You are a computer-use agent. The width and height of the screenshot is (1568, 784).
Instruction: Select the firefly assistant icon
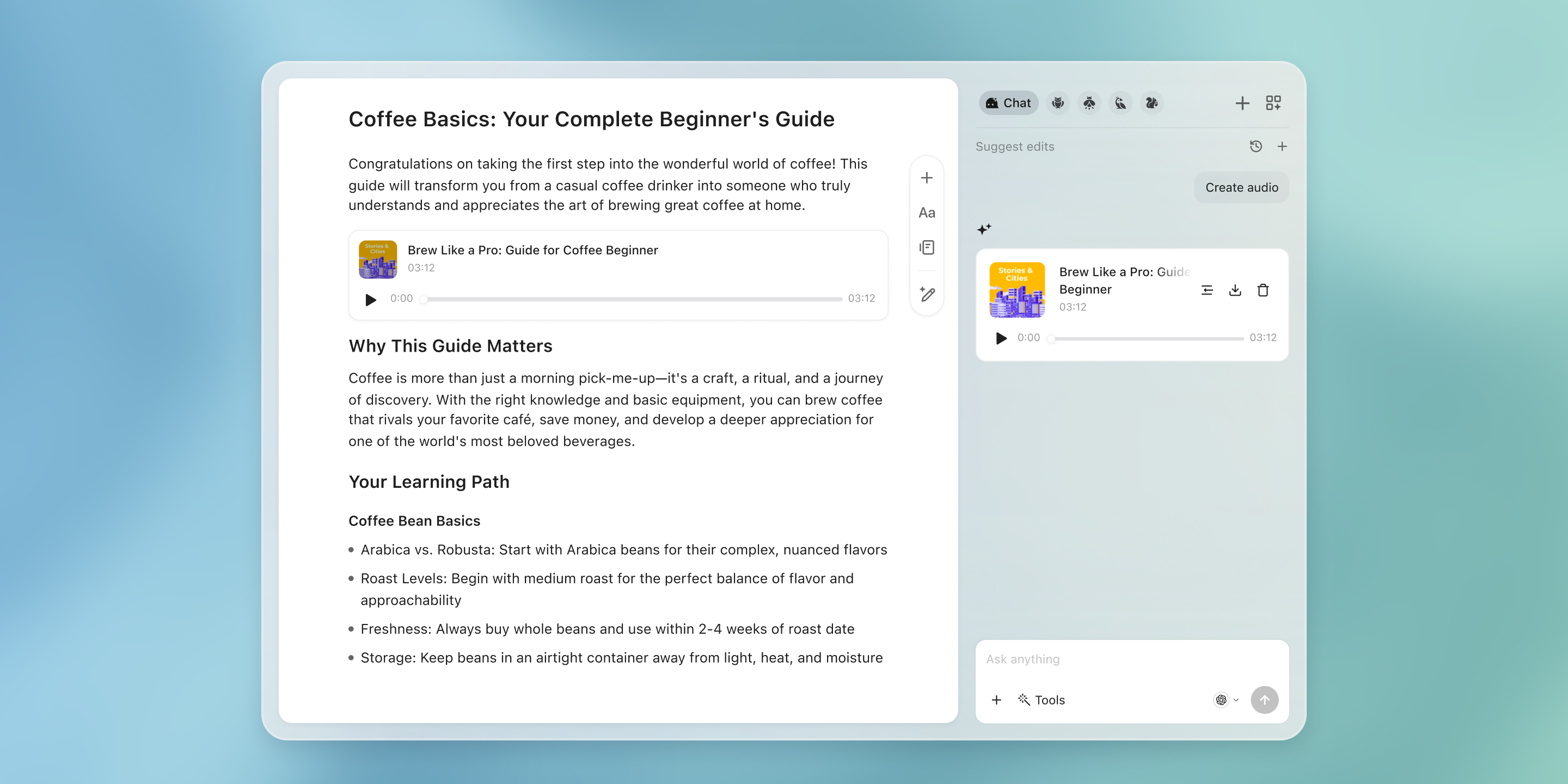coord(1089,103)
